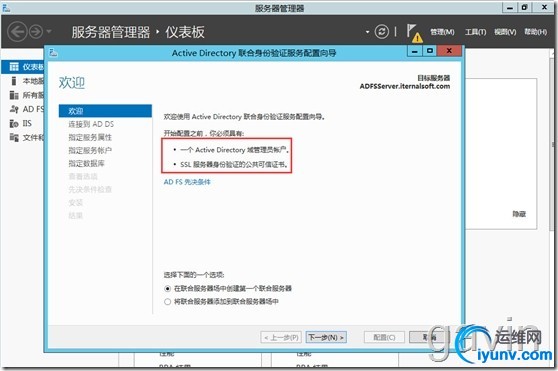Image resolution: width=558 pixels, height=371 pixels.
Task: Choose add federation server to farm option
Action: tap(221, 302)
